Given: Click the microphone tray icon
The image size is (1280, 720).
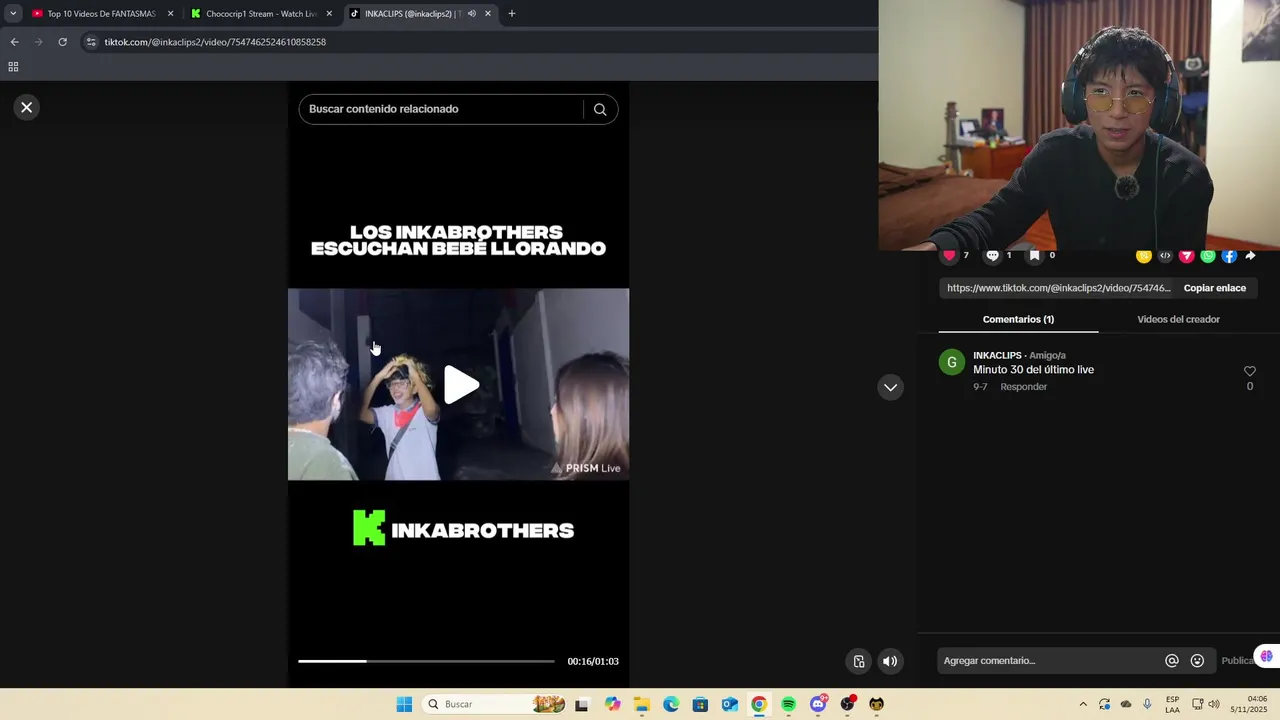Looking at the screenshot, I should click(1147, 704).
